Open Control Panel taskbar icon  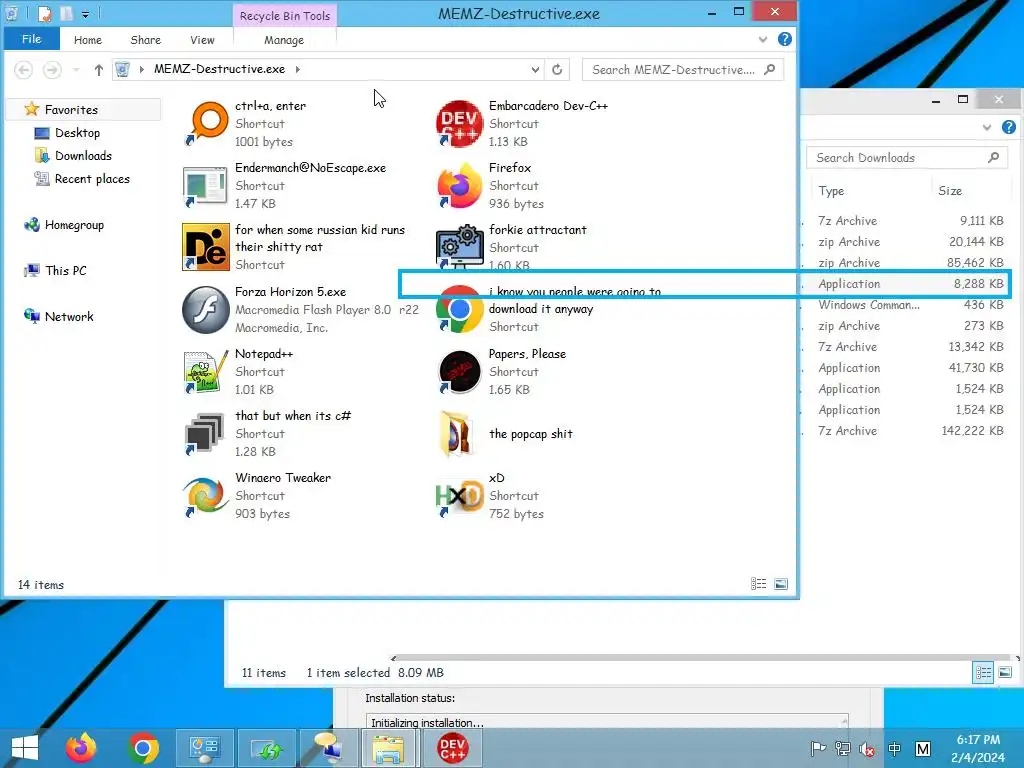pos(204,748)
